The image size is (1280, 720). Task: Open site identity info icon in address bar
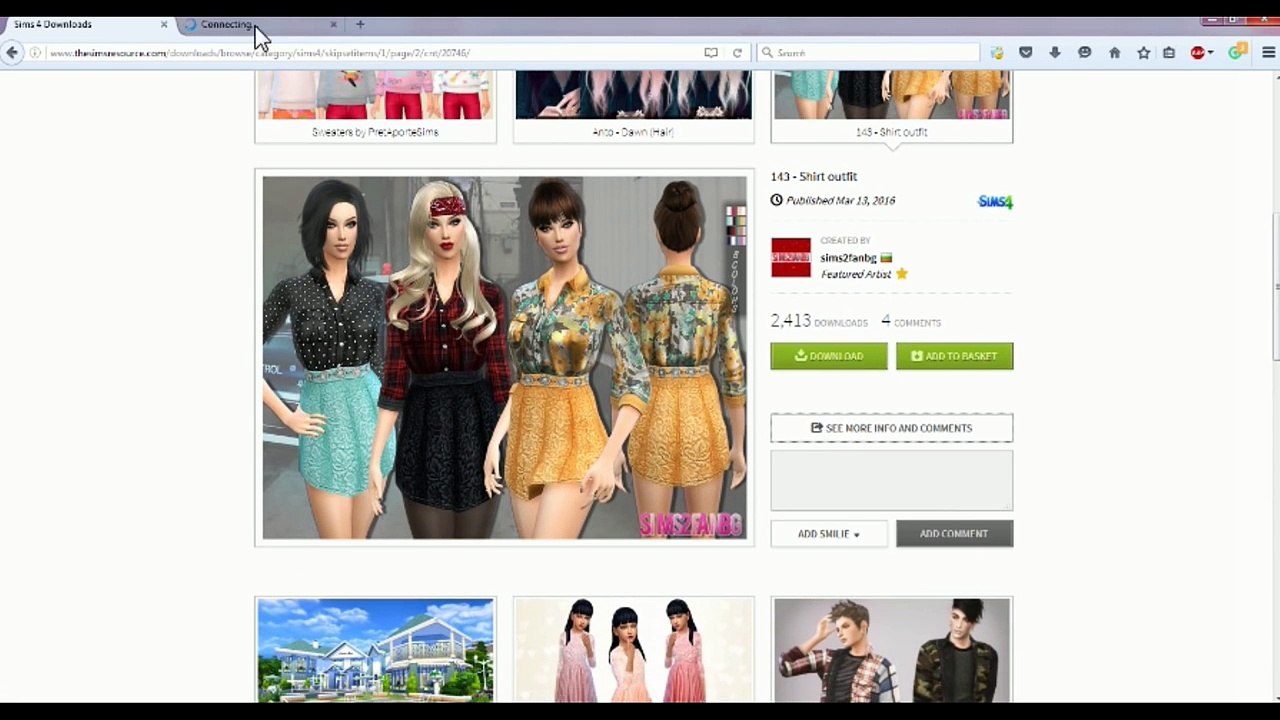pyautogui.click(x=35, y=53)
